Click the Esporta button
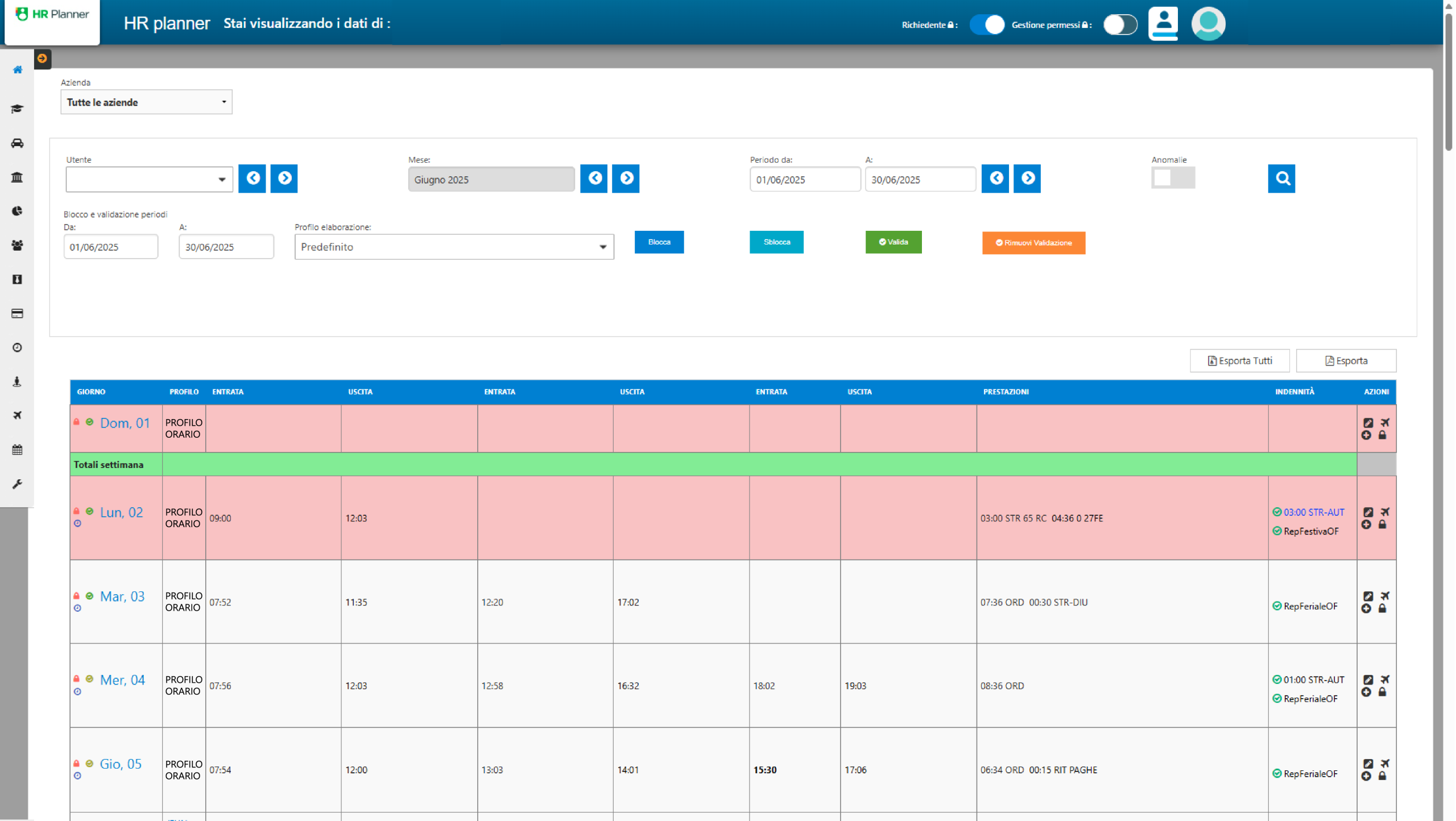The height and width of the screenshot is (821, 1456). tap(1346, 361)
